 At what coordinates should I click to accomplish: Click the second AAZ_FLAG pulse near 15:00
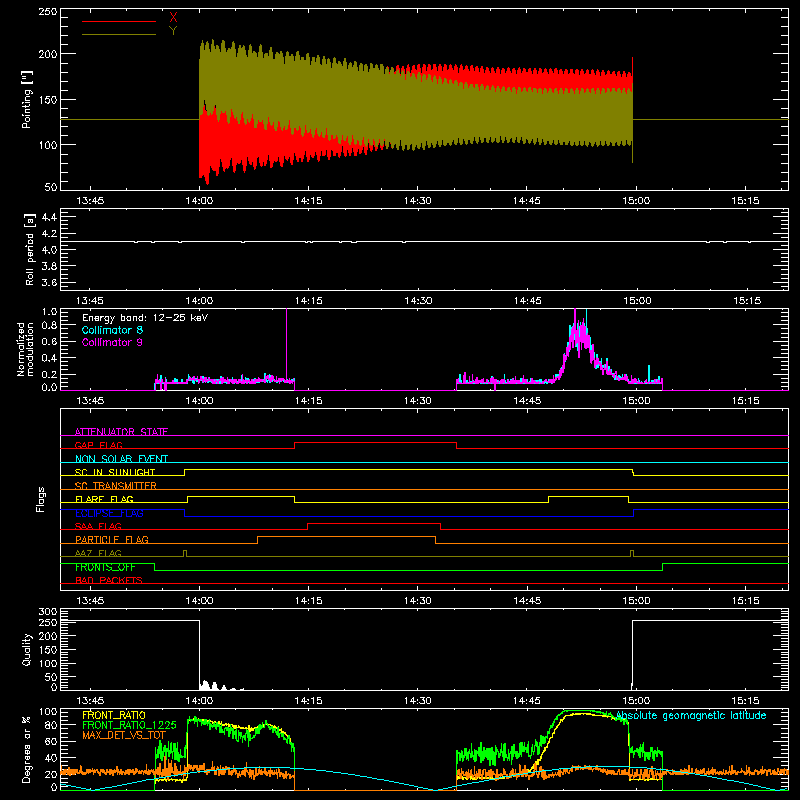pos(632,553)
